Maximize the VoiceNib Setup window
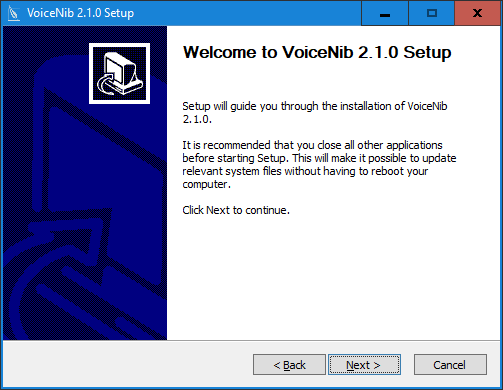The height and width of the screenshot is (390, 503). [432, 13]
